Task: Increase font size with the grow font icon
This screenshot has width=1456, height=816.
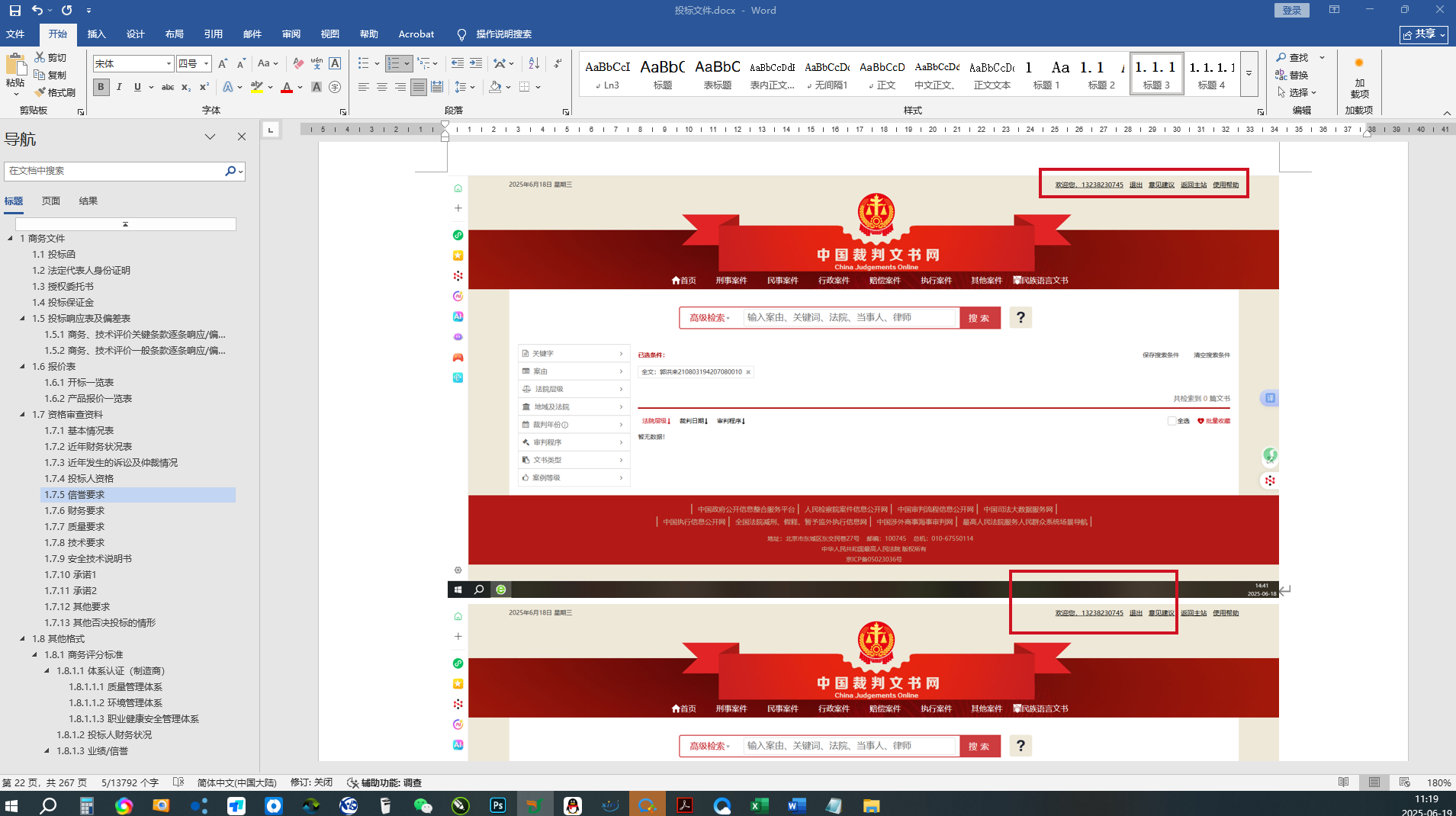Action: point(223,64)
